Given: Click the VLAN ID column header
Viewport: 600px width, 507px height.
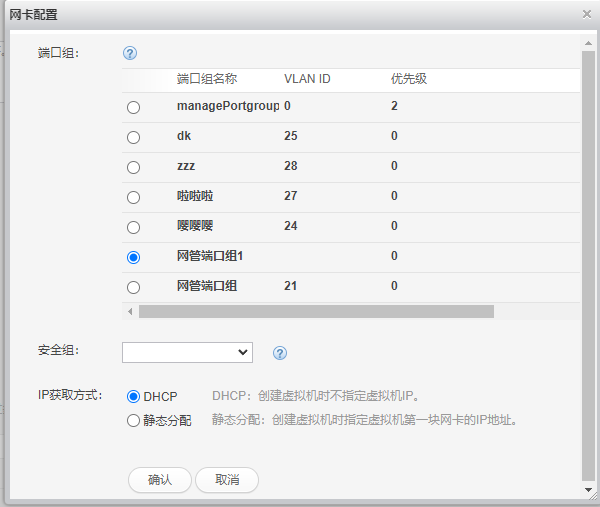Looking at the screenshot, I should 307,79.
